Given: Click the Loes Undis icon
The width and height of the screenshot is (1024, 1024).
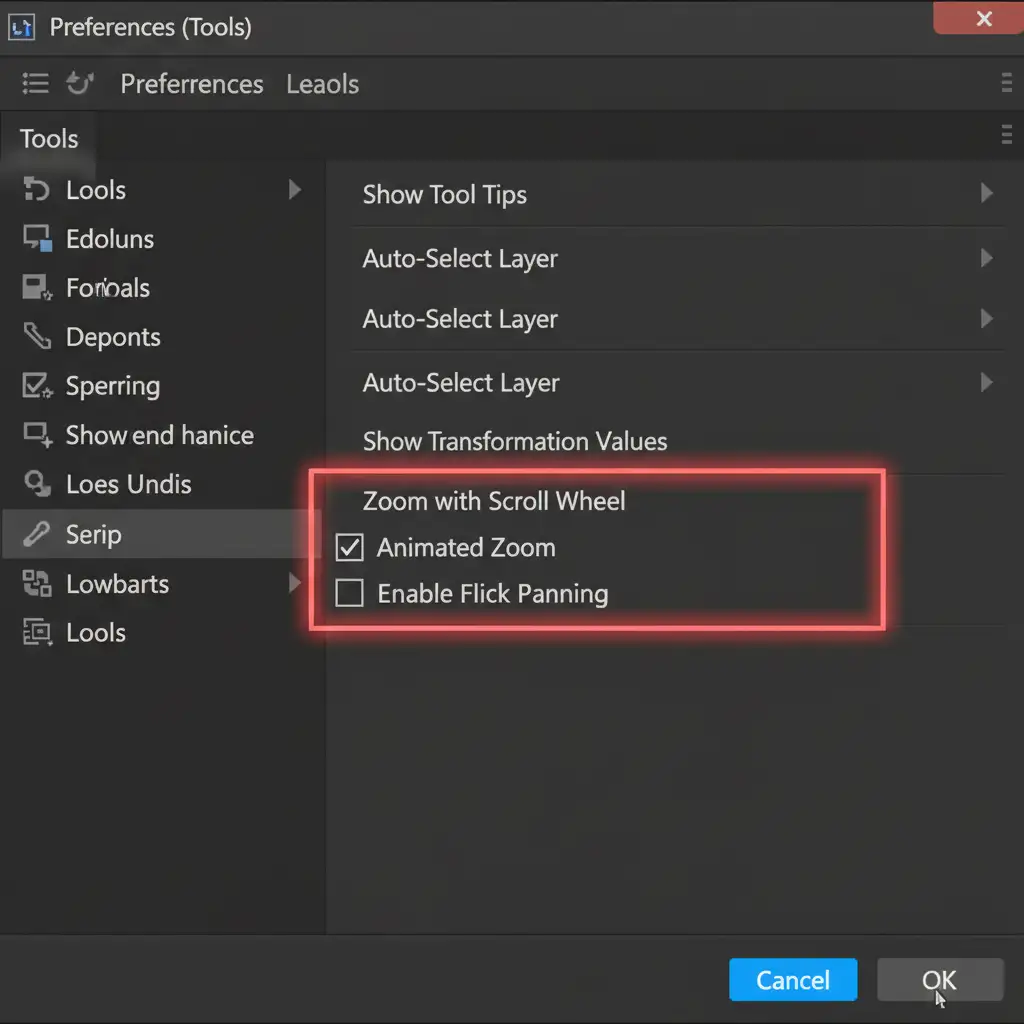Looking at the screenshot, I should (x=37, y=484).
